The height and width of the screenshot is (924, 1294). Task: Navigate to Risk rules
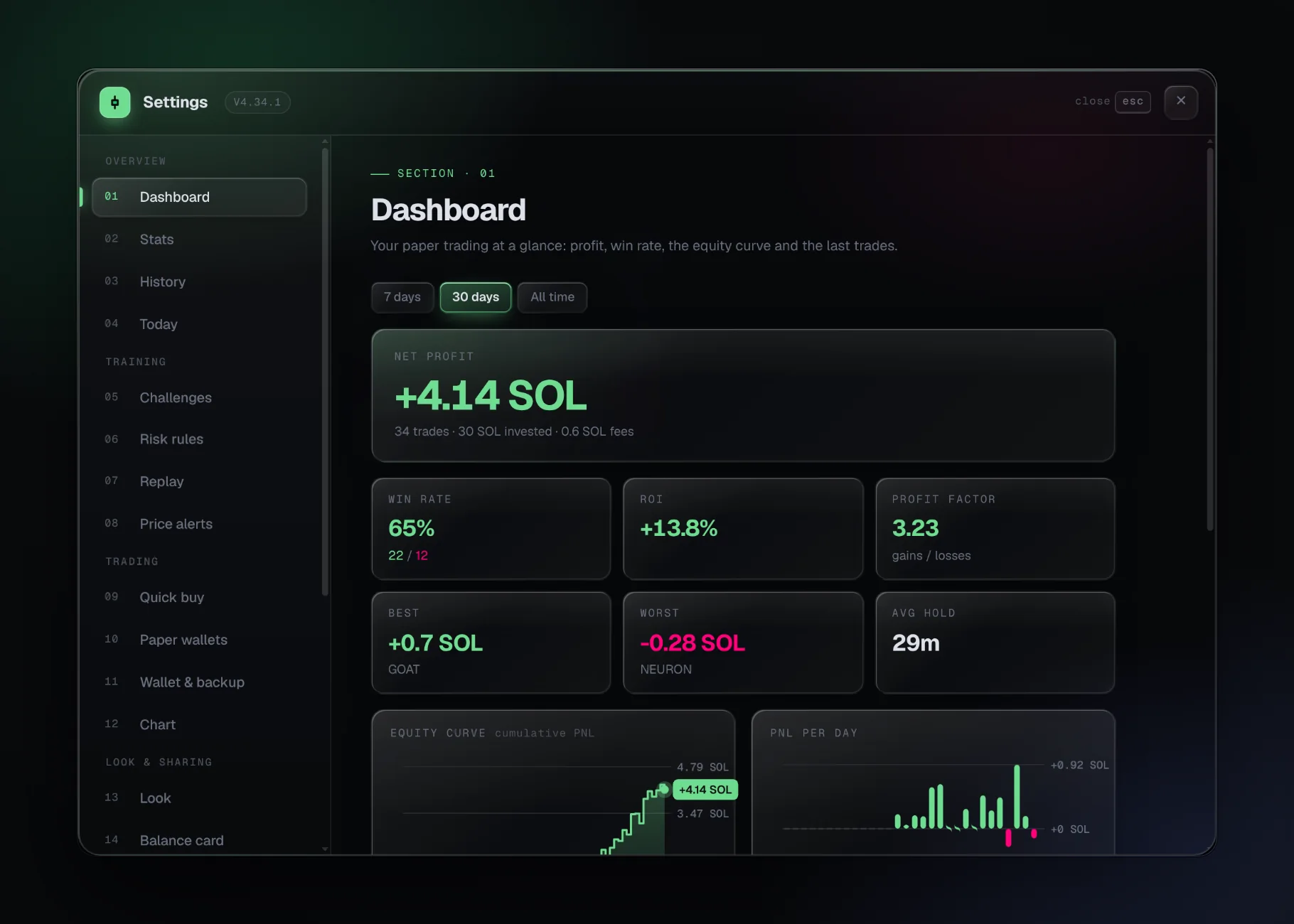pos(199,439)
